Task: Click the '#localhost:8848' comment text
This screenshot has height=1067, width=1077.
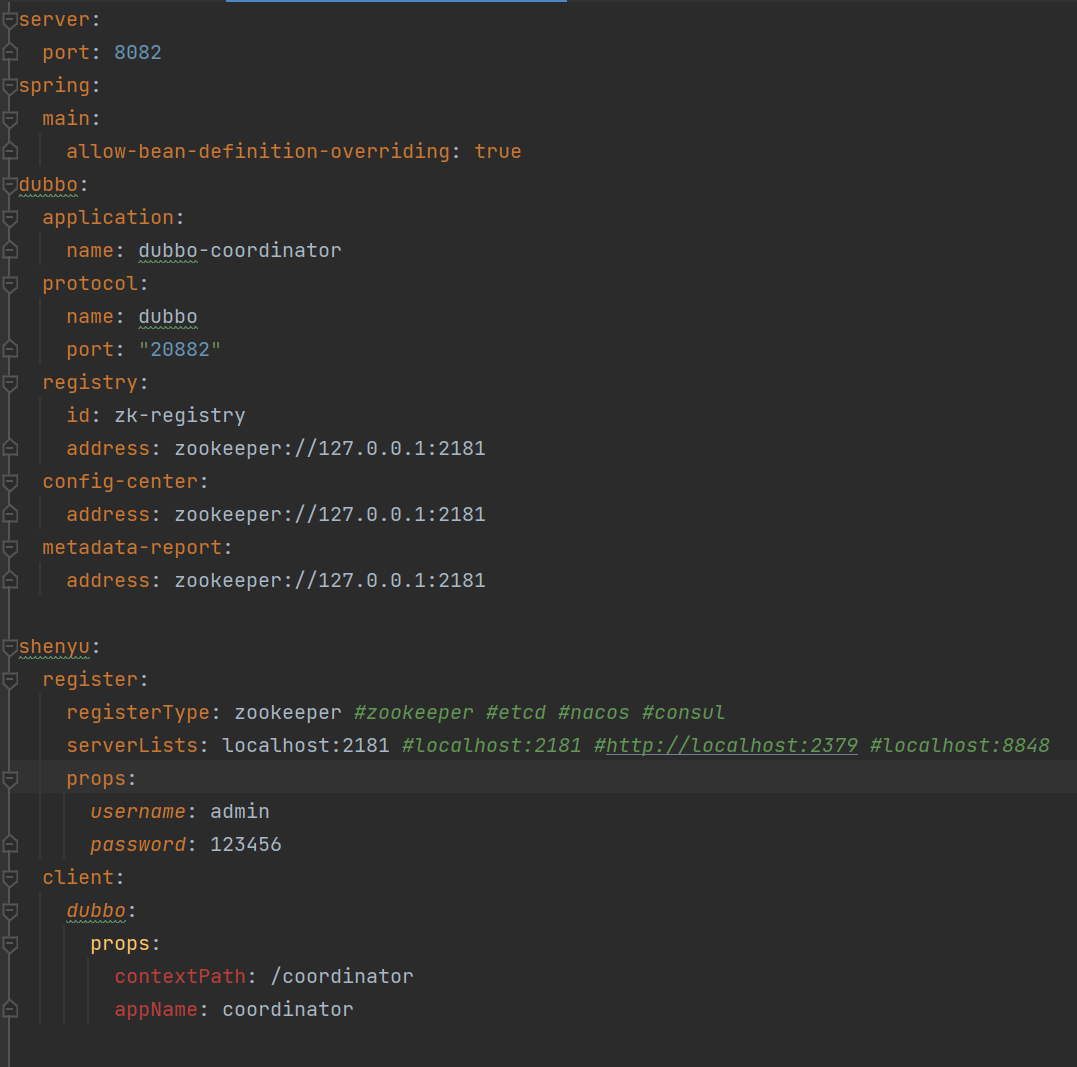Action: pos(960,745)
